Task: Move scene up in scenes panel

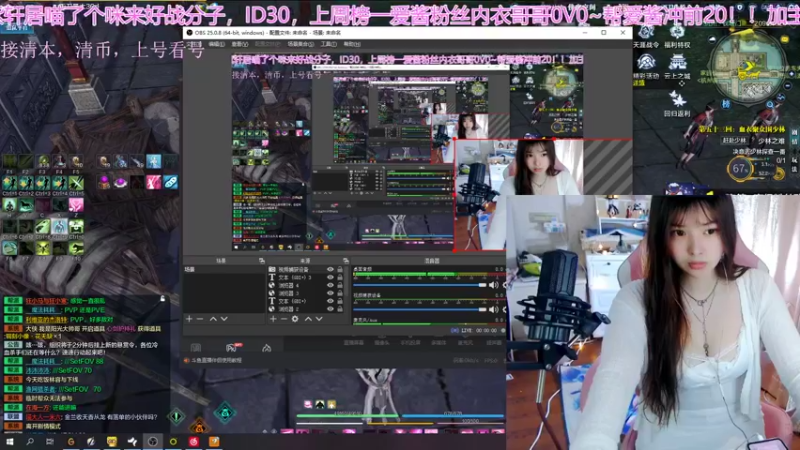Action: (213, 319)
